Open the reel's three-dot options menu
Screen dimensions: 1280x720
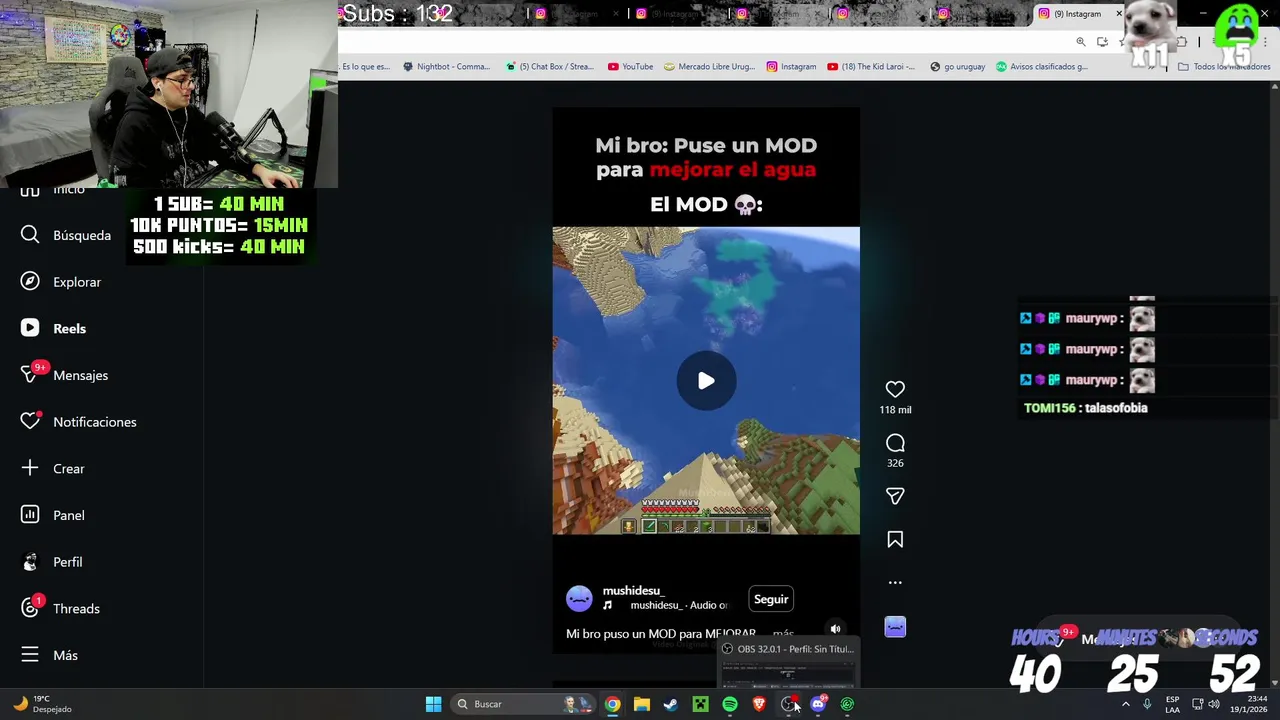pyautogui.click(x=895, y=582)
